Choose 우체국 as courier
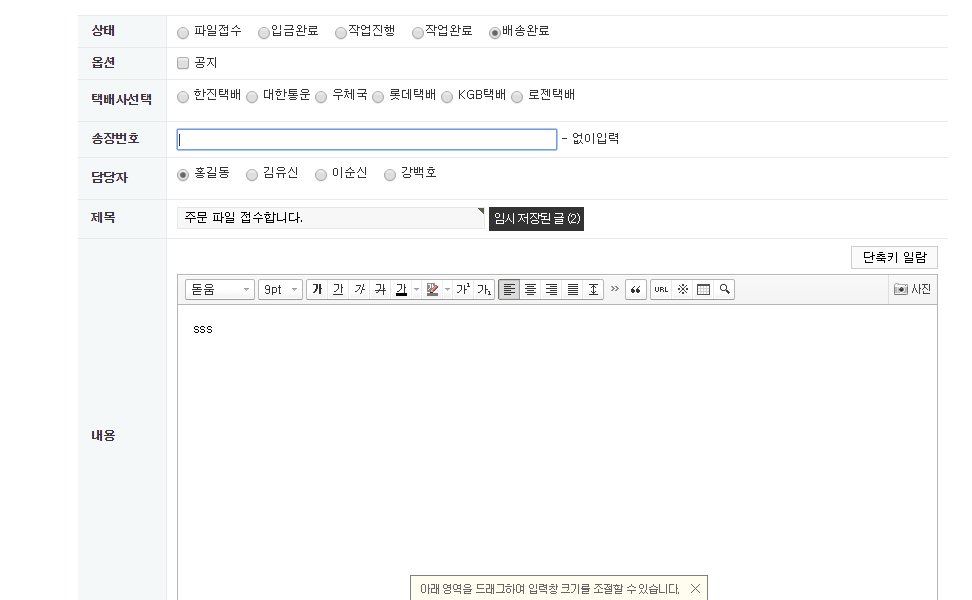Viewport: 972px width, 600px height. 321,97
